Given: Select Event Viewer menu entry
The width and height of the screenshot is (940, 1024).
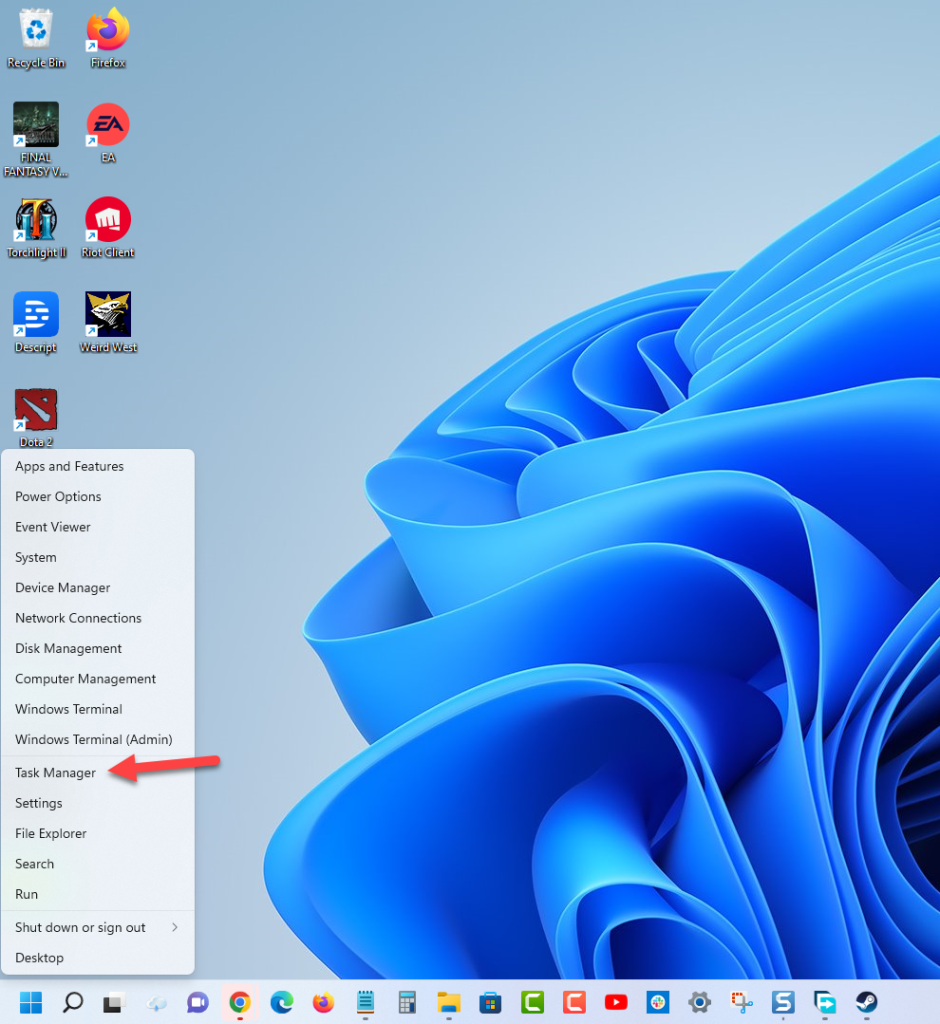Looking at the screenshot, I should click(x=98, y=527).
